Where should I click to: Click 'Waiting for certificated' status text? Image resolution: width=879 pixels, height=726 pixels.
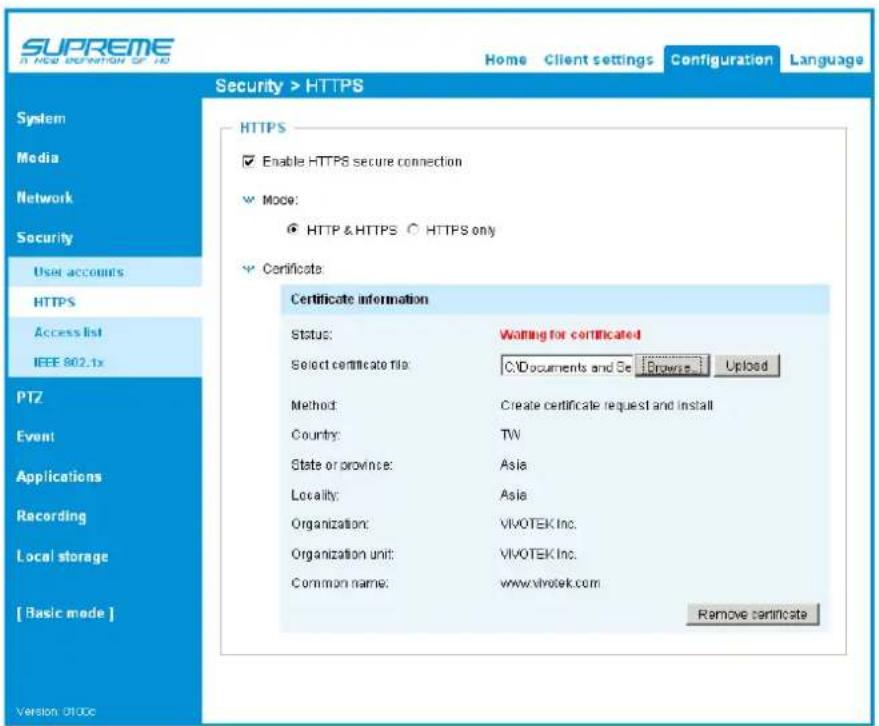point(570,335)
